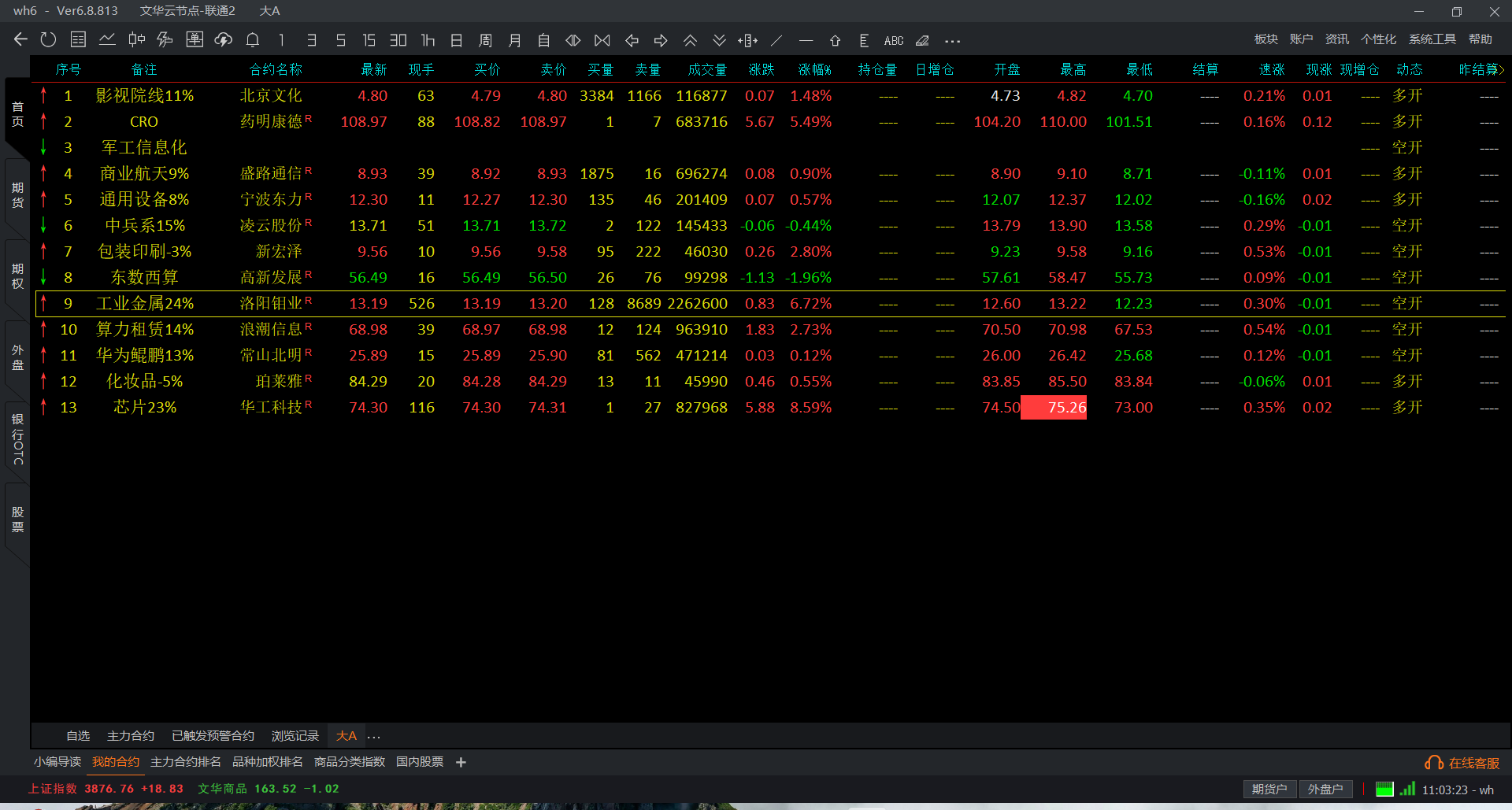1512x810 pixels.
Task: Switch to the 外盘 side tab
Action: [17, 357]
